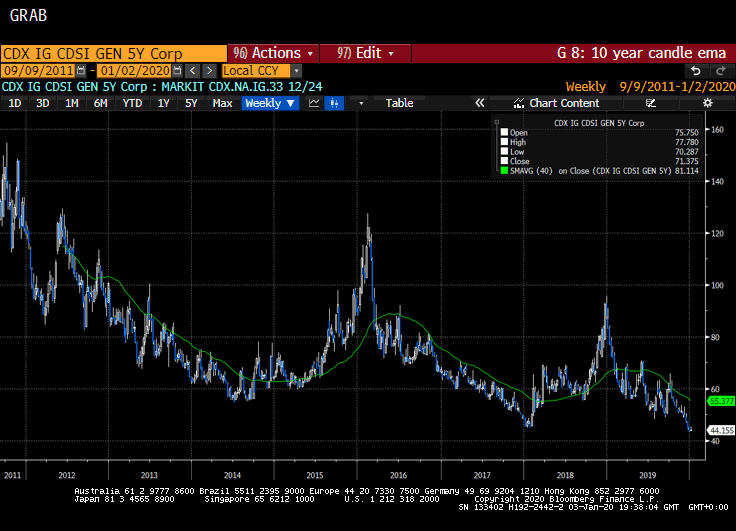The image size is (736, 531).
Task: Open the start date calendar picker icon
Action: (81, 70)
